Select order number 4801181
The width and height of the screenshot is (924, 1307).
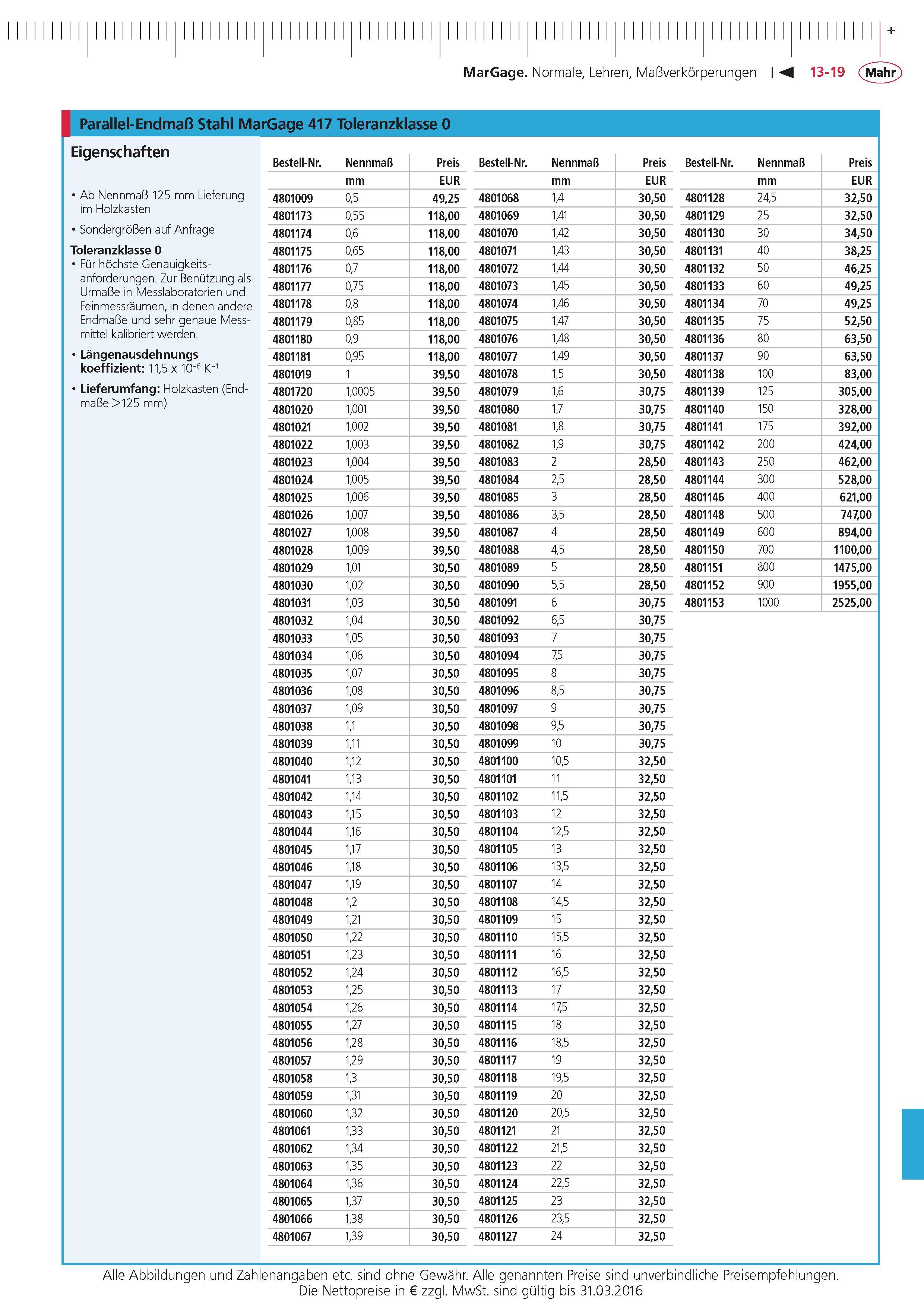[x=292, y=357]
